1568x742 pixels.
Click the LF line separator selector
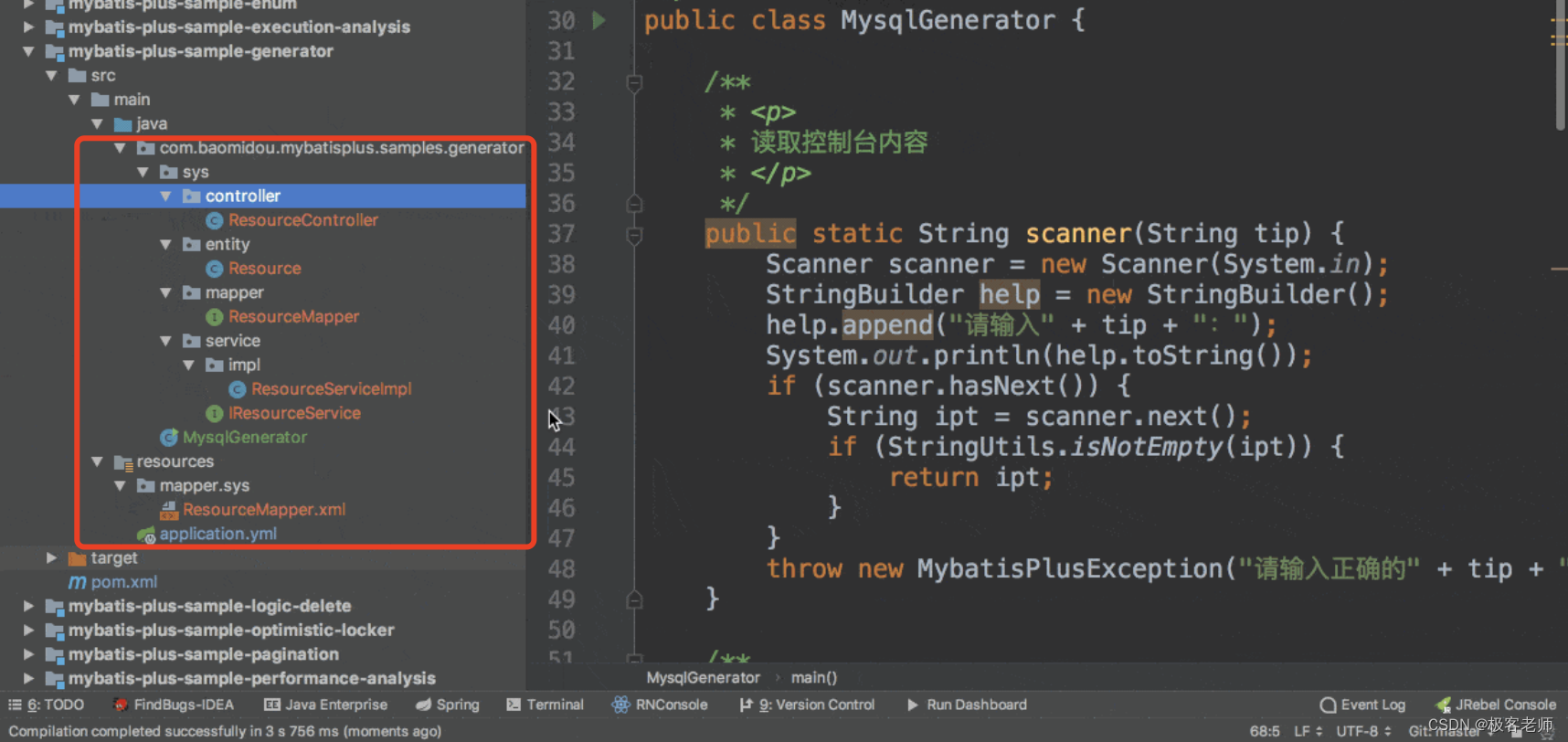coord(1308,731)
